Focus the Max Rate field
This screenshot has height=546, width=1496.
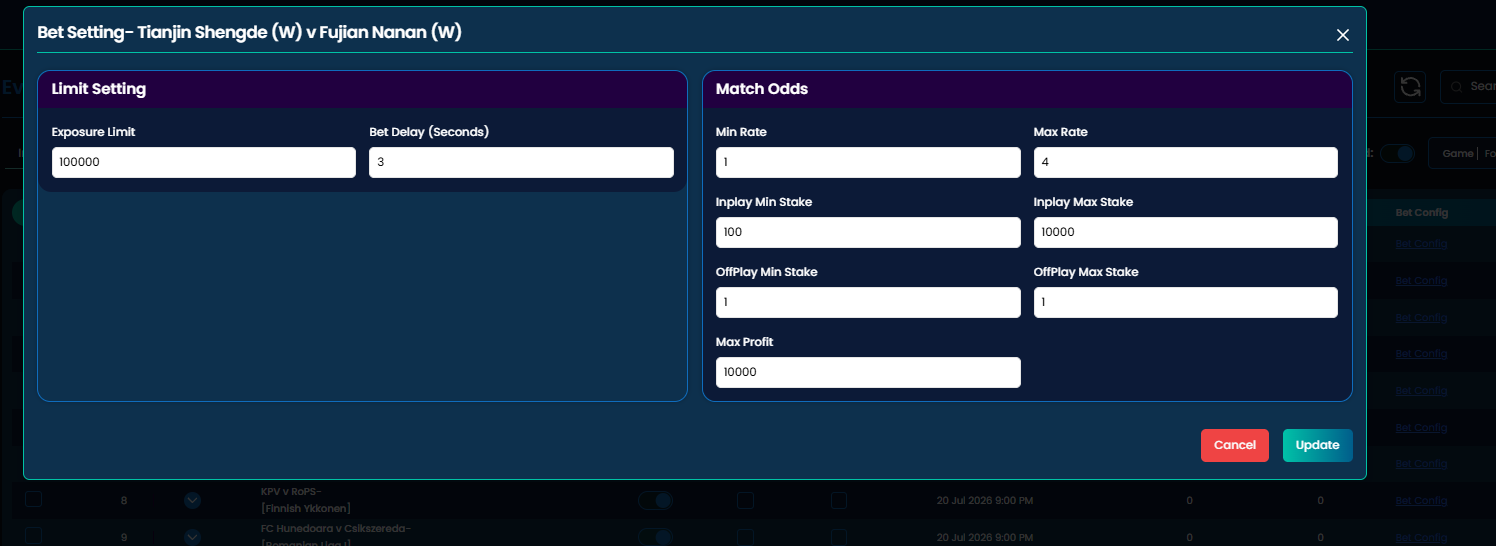click(x=1185, y=162)
